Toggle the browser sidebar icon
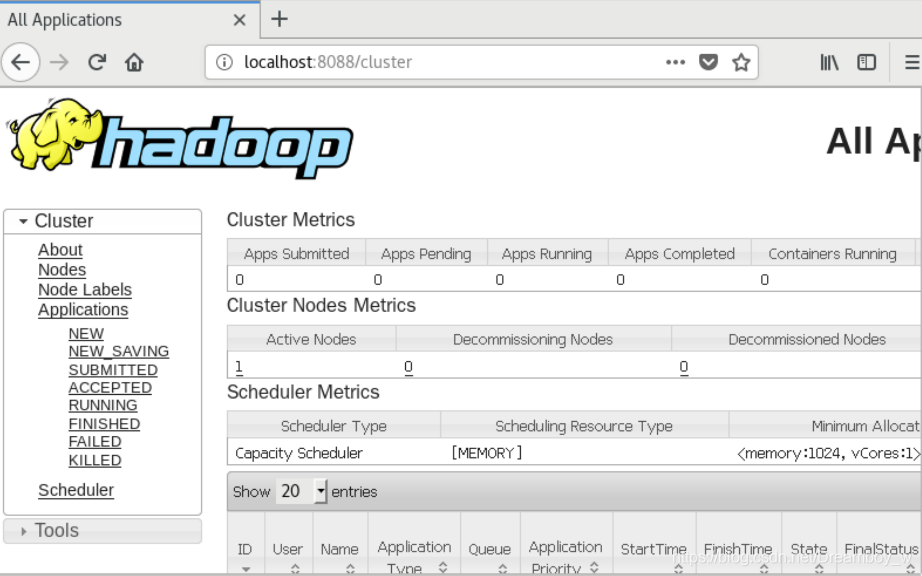922x576 pixels. 866,62
